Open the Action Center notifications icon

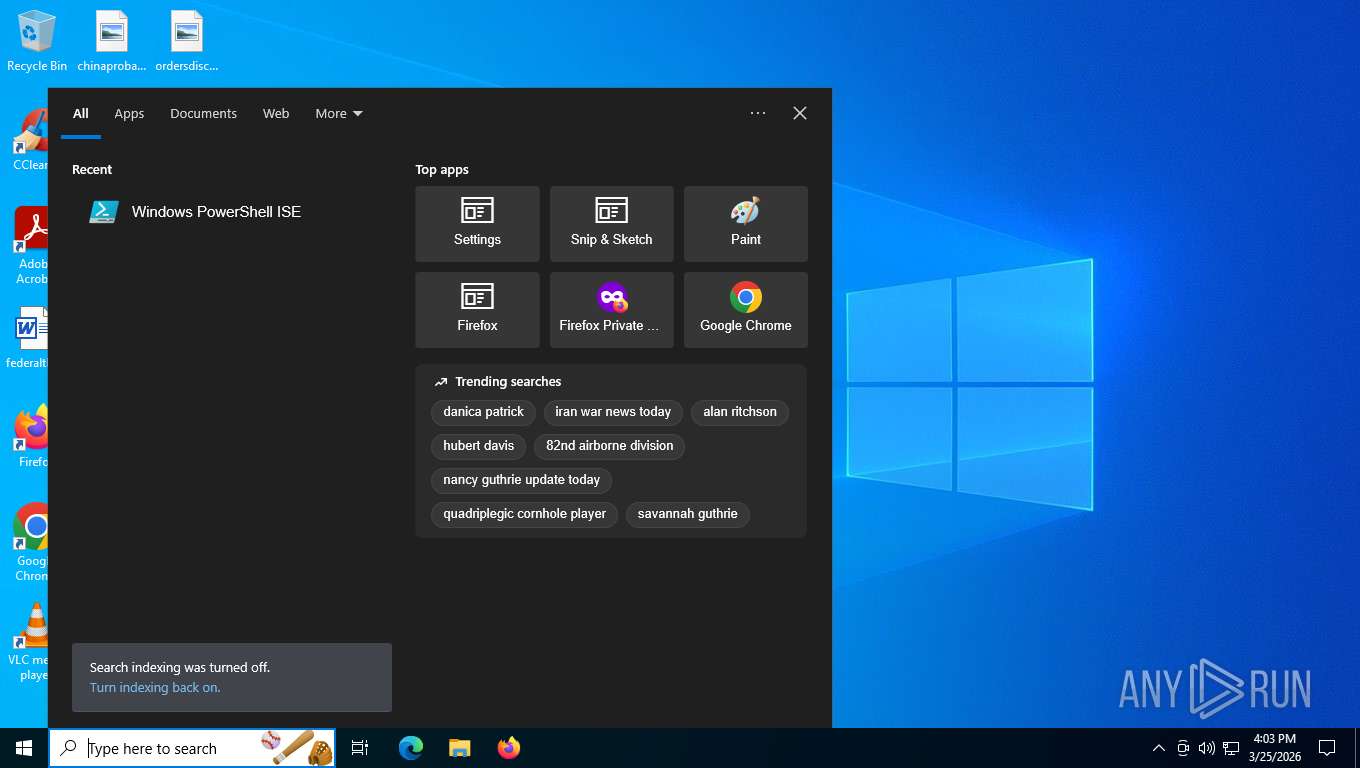1327,748
